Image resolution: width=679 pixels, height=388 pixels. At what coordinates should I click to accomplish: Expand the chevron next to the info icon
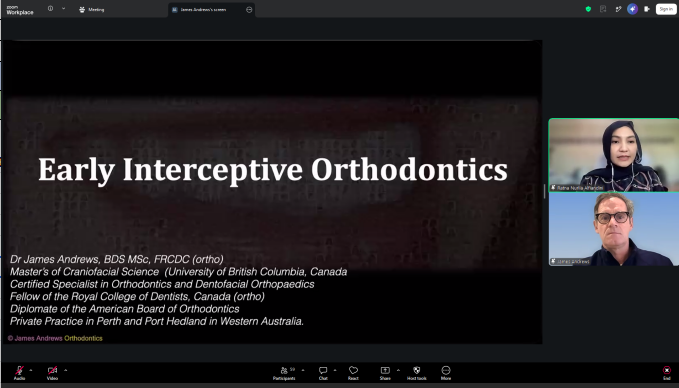[x=63, y=9]
